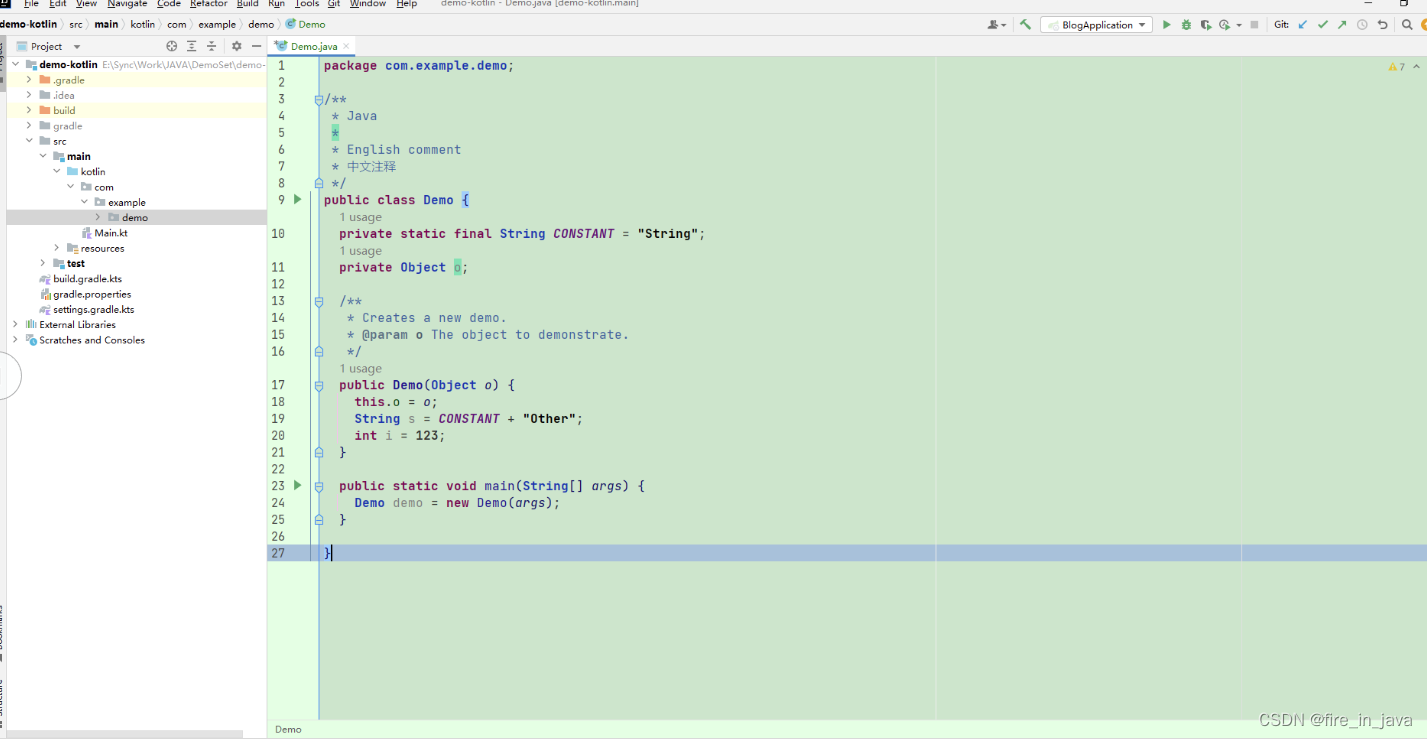The height and width of the screenshot is (739, 1427).
Task: Click the run gutter icon beside class Demo
Action: (297, 199)
